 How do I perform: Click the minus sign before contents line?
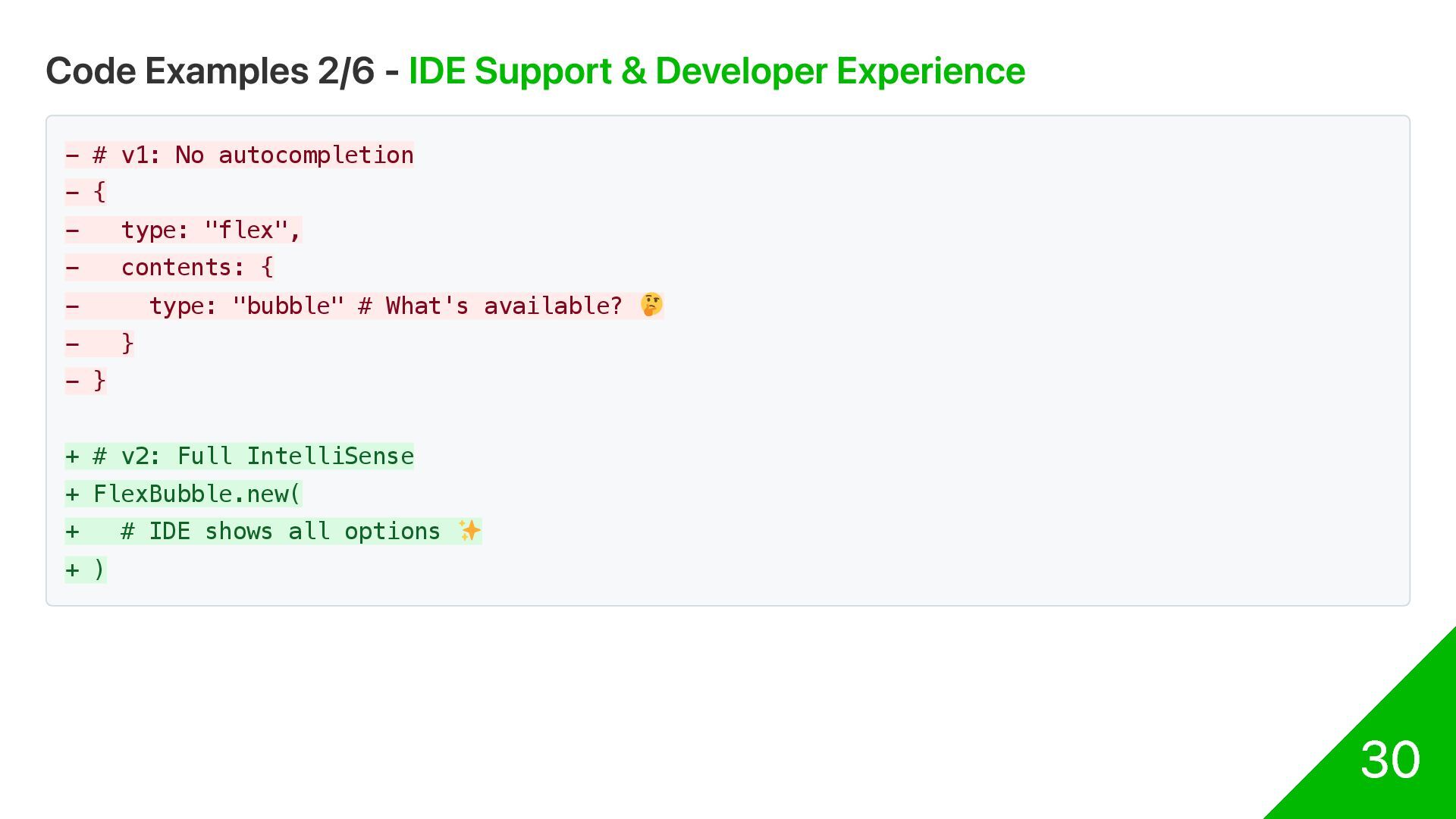tap(72, 268)
